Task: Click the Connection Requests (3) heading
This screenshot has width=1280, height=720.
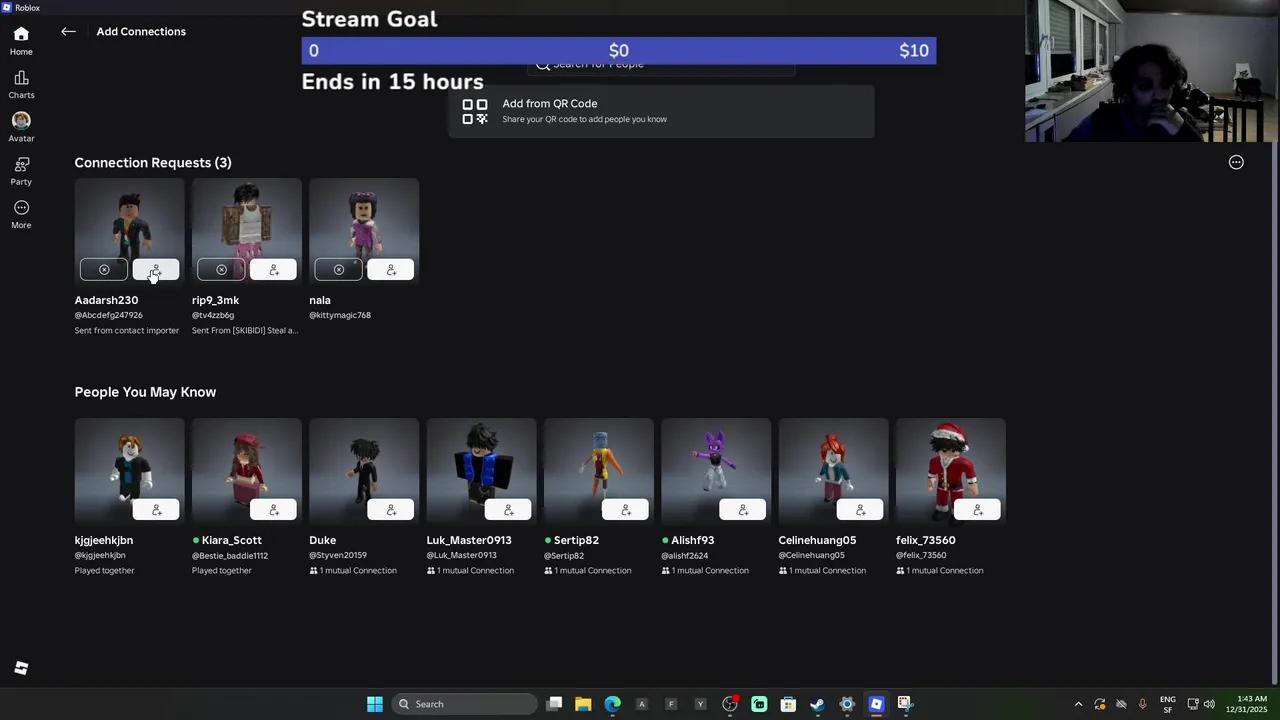Action: (x=153, y=162)
